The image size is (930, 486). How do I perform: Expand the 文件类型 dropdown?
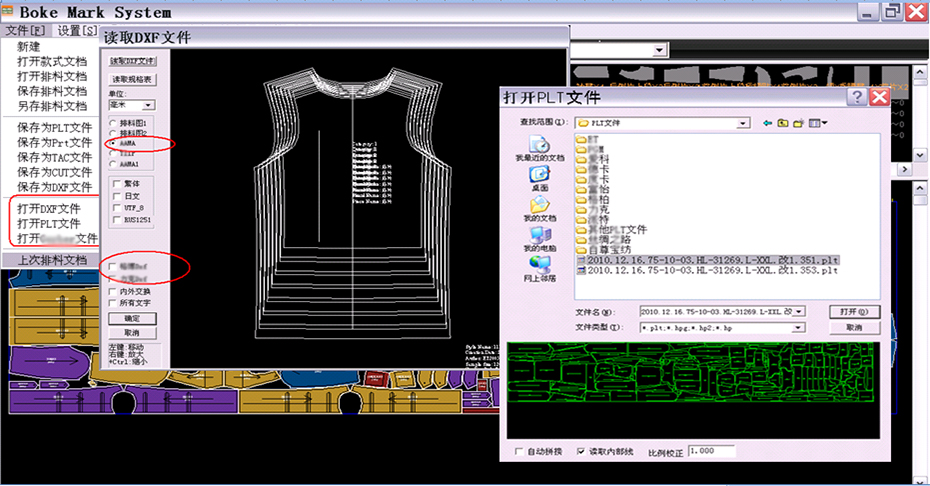tap(799, 327)
